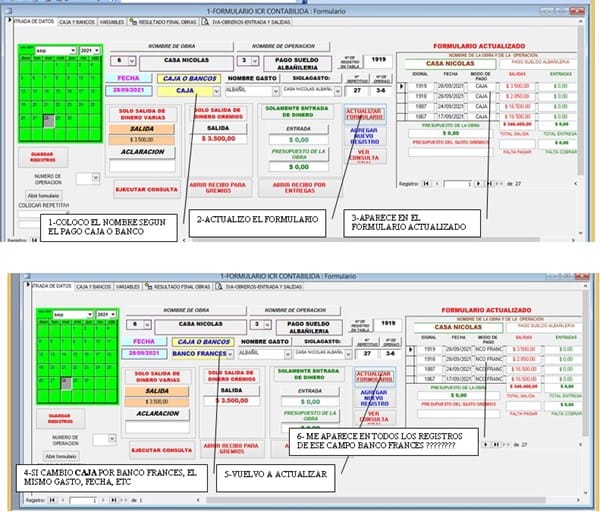Click GUARDAR REGISTROS button in lower window

(x=60, y=419)
